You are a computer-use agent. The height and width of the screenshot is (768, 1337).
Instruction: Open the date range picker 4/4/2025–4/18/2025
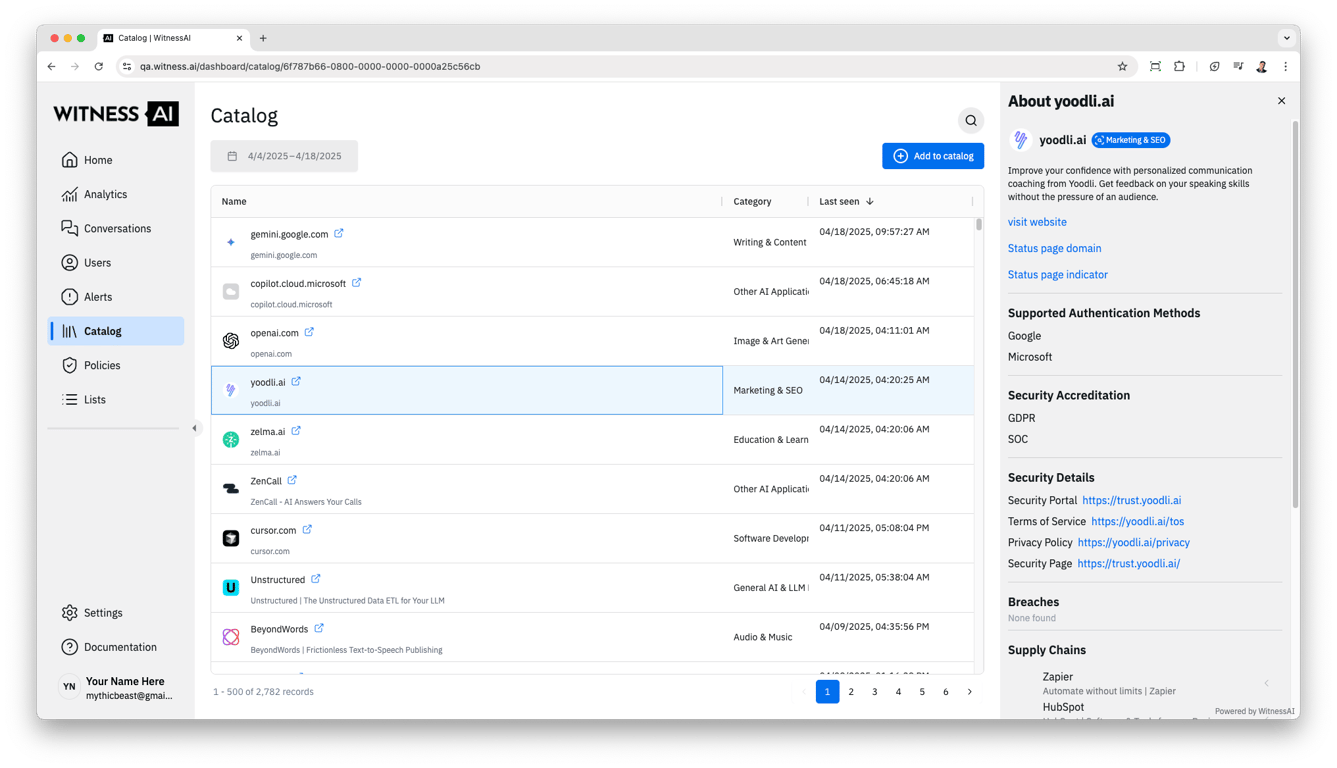(x=284, y=156)
